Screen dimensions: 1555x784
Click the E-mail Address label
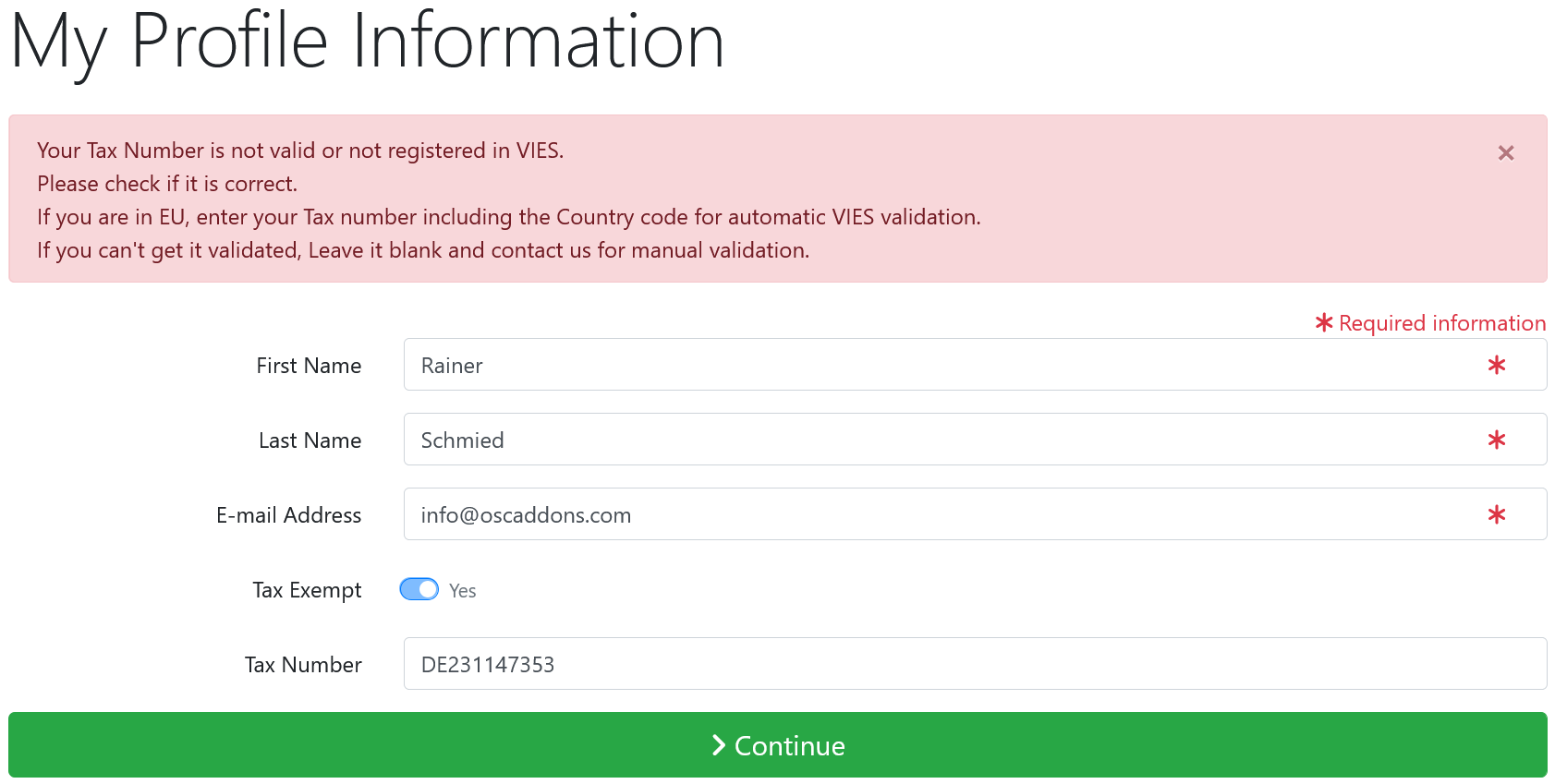(288, 515)
